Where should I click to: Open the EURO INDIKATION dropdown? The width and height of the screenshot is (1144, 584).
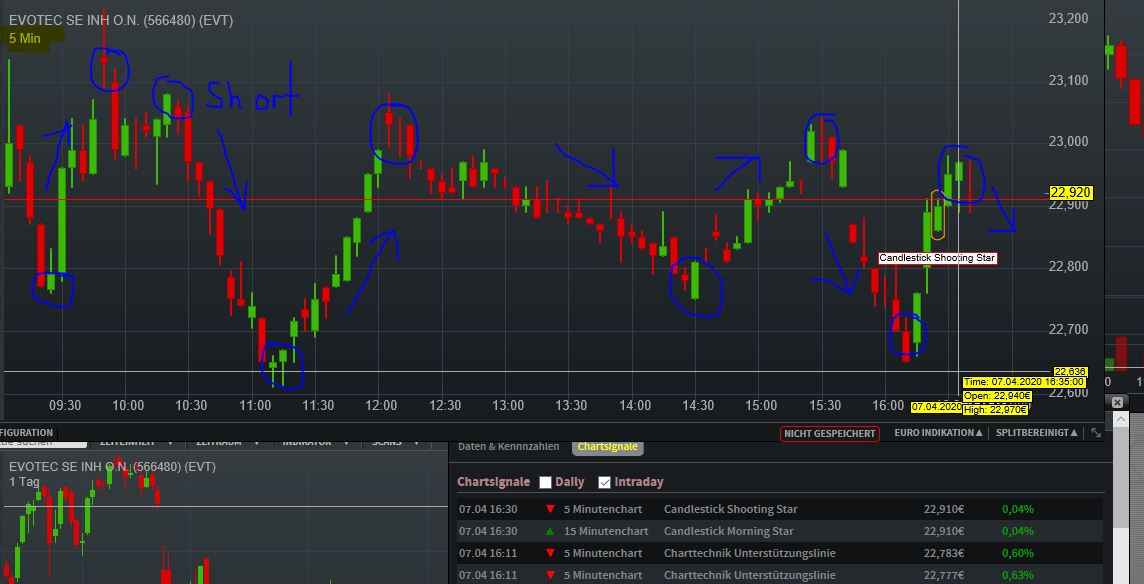pyautogui.click(x=938, y=433)
